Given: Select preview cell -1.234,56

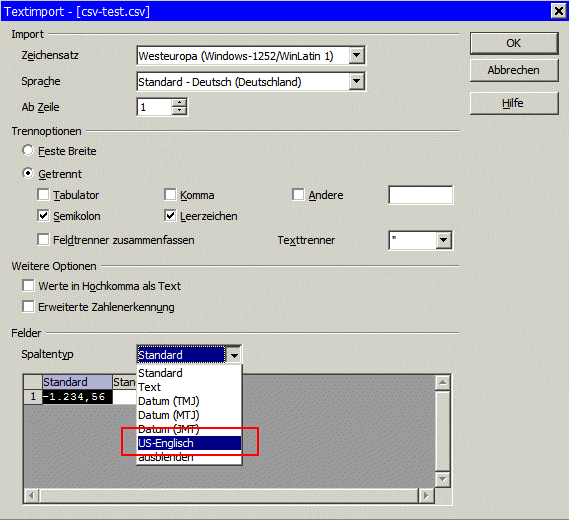Looking at the screenshot, I should pyautogui.click(x=77, y=397).
